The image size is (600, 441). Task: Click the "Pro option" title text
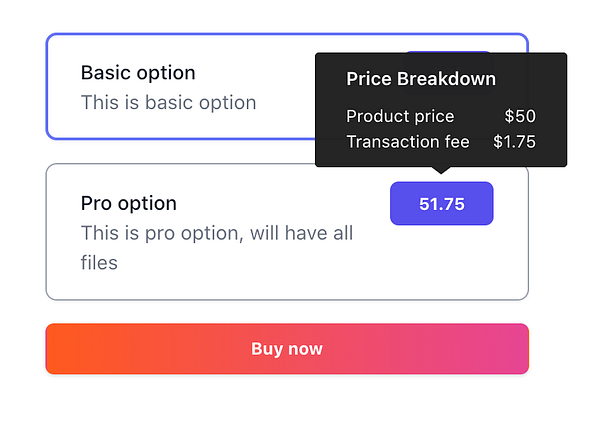pyautogui.click(x=128, y=203)
